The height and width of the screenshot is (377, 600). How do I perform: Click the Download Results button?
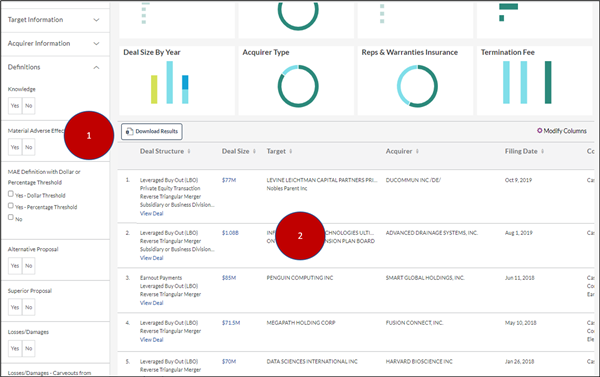point(152,131)
